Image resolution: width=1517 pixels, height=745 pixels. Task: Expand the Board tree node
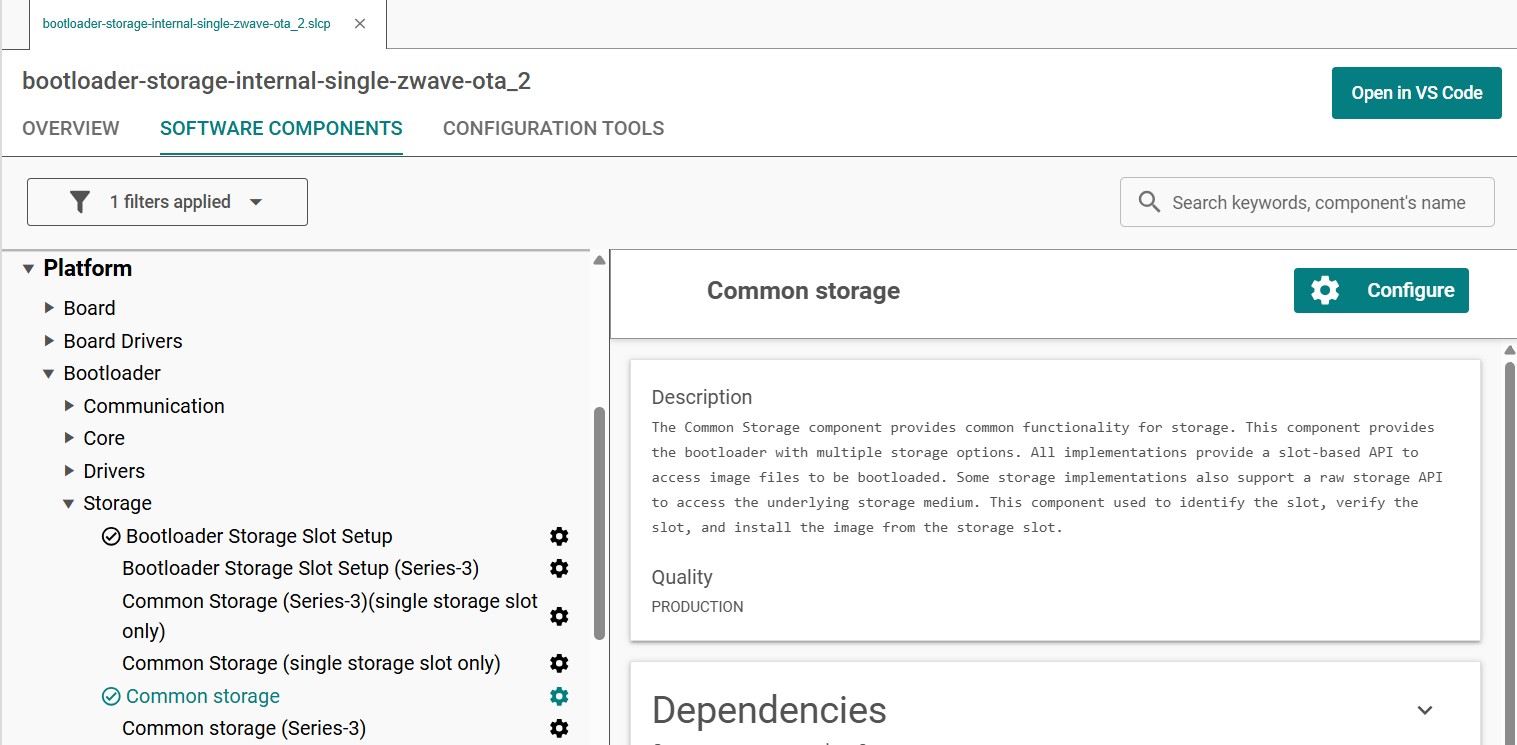[x=49, y=308]
